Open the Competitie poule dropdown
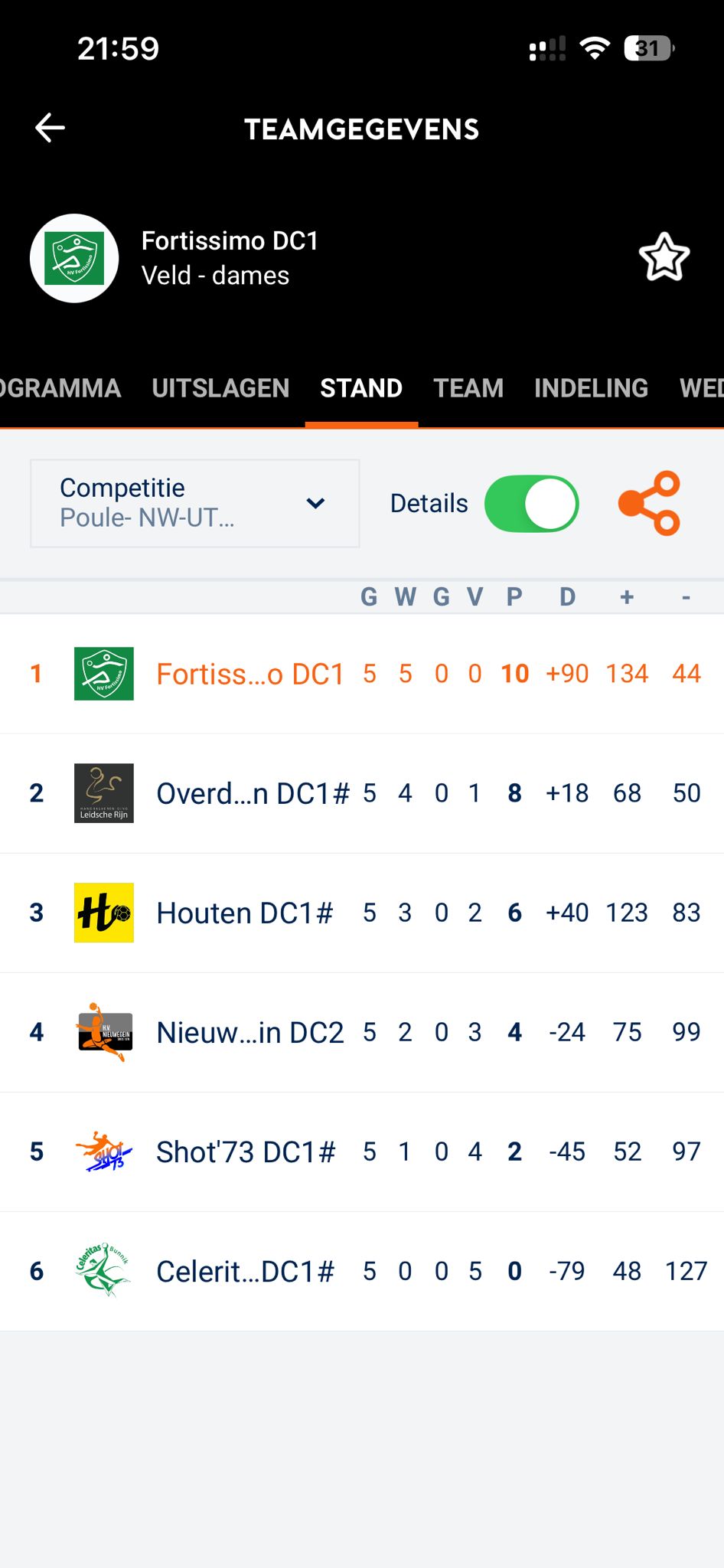Screen dimensions: 724x1568 click(x=194, y=503)
